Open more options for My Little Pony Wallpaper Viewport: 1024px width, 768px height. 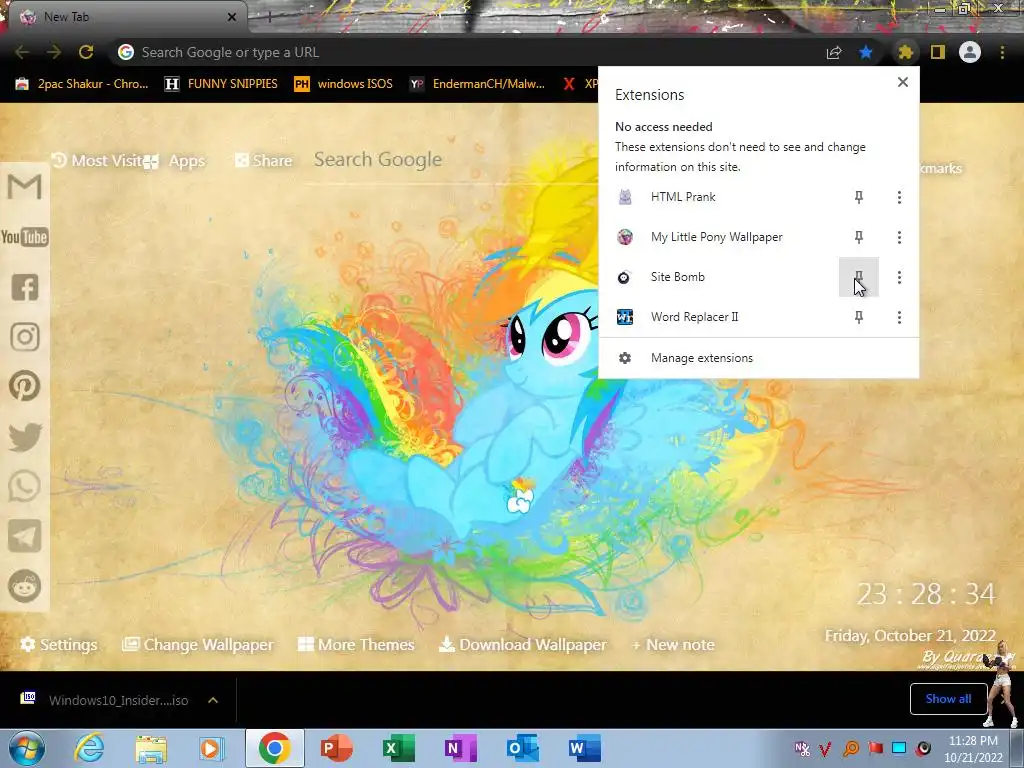(x=899, y=237)
